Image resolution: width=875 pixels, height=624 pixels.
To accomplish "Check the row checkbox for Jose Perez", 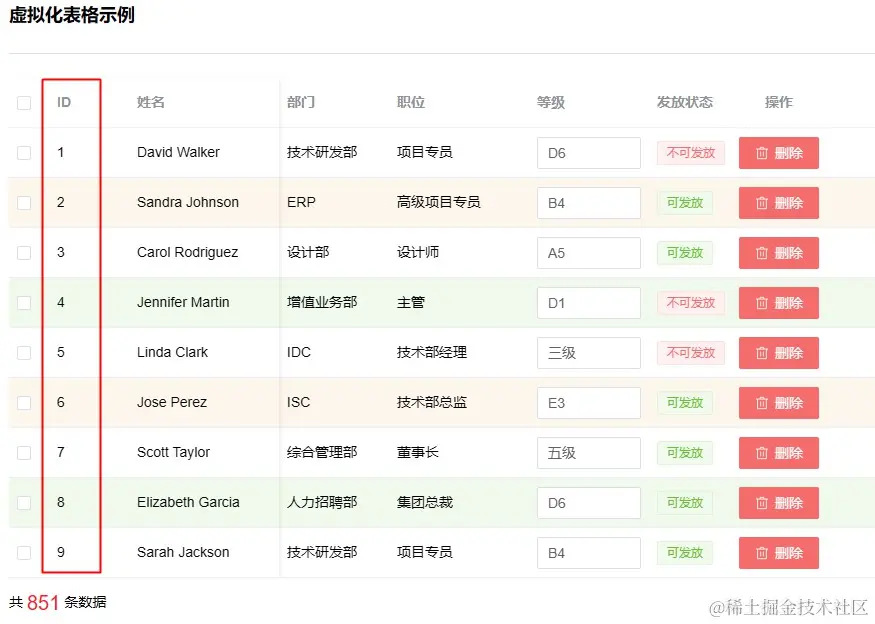I will (x=24, y=403).
